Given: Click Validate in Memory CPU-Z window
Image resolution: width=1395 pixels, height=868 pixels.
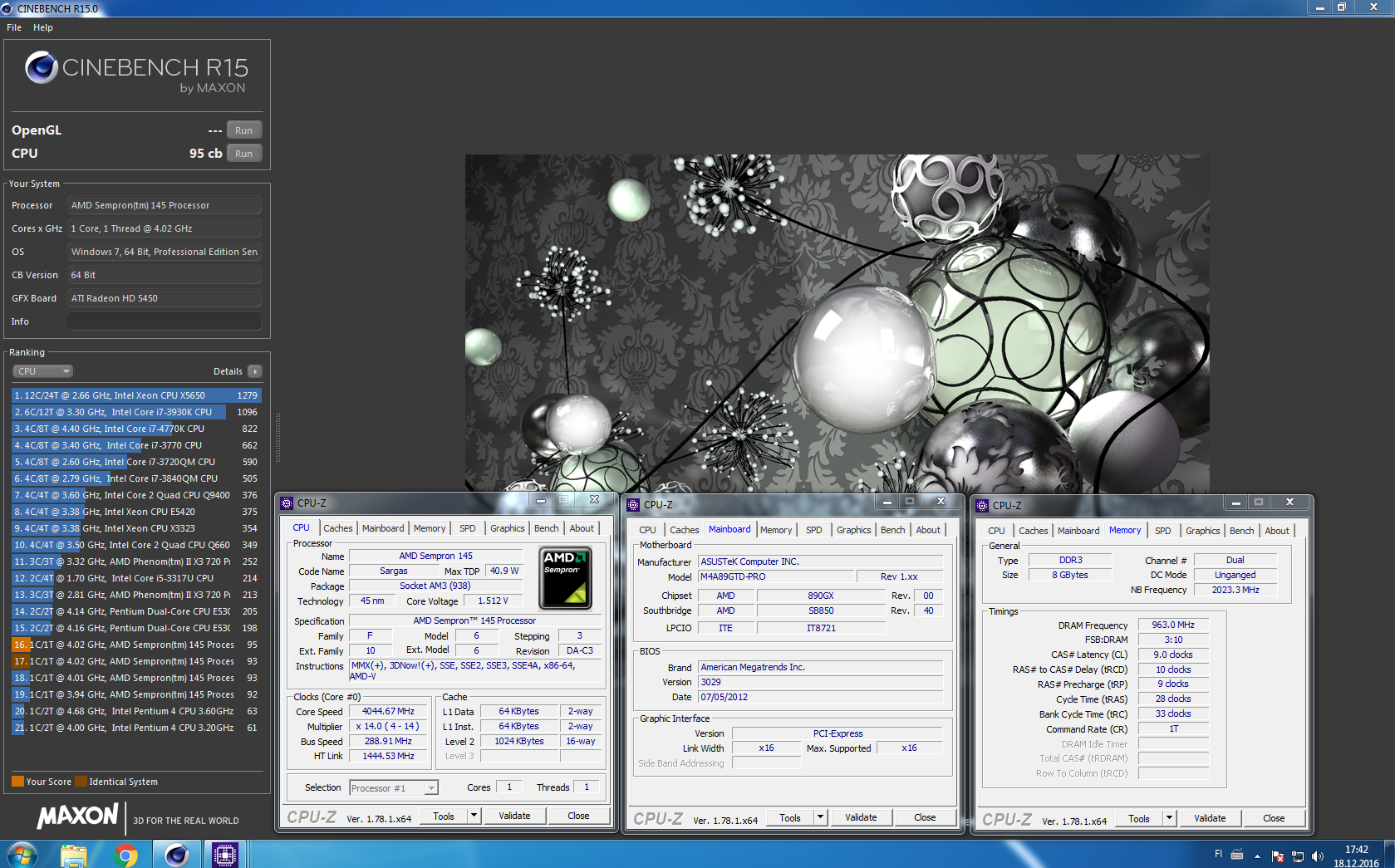Looking at the screenshot, I should click(1210, 818).
